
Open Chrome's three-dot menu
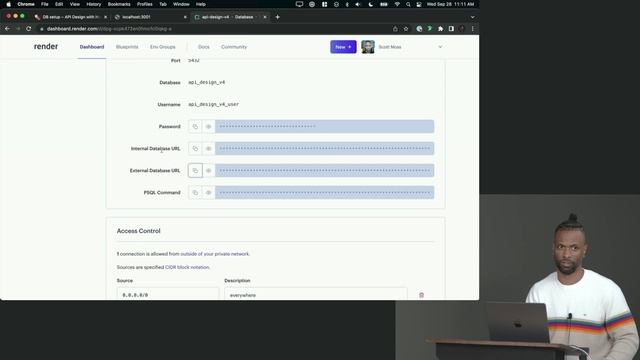[472, 29]
